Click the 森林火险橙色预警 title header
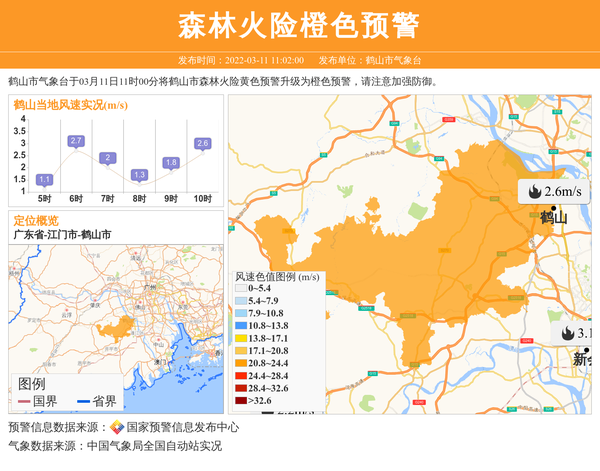600x471 pixels. (x=299, y=25)
